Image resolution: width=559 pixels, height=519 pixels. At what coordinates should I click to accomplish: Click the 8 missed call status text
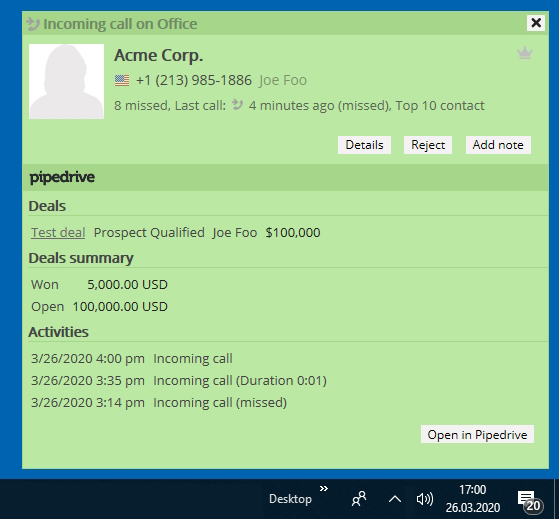141,106
